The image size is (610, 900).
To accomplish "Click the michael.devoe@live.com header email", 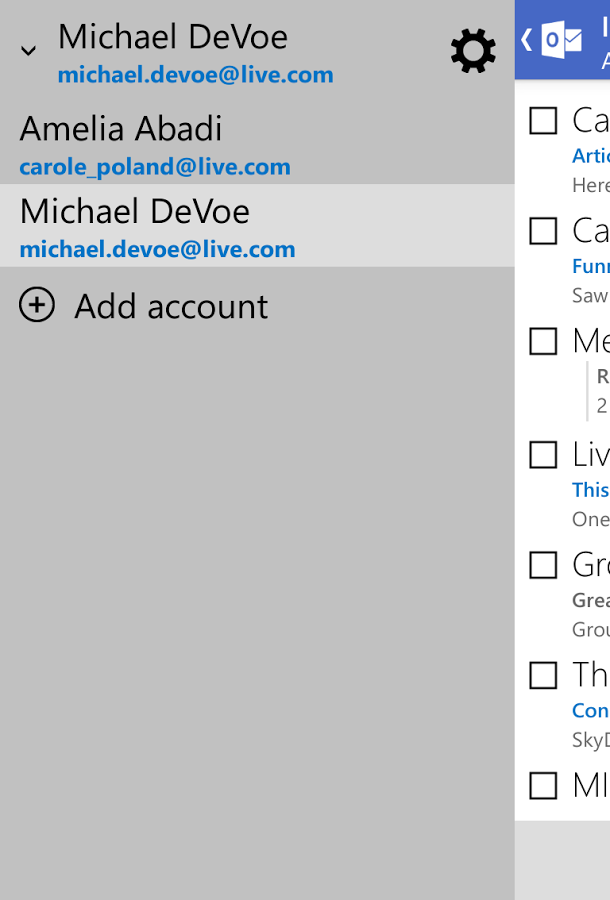I will [195, 75].
